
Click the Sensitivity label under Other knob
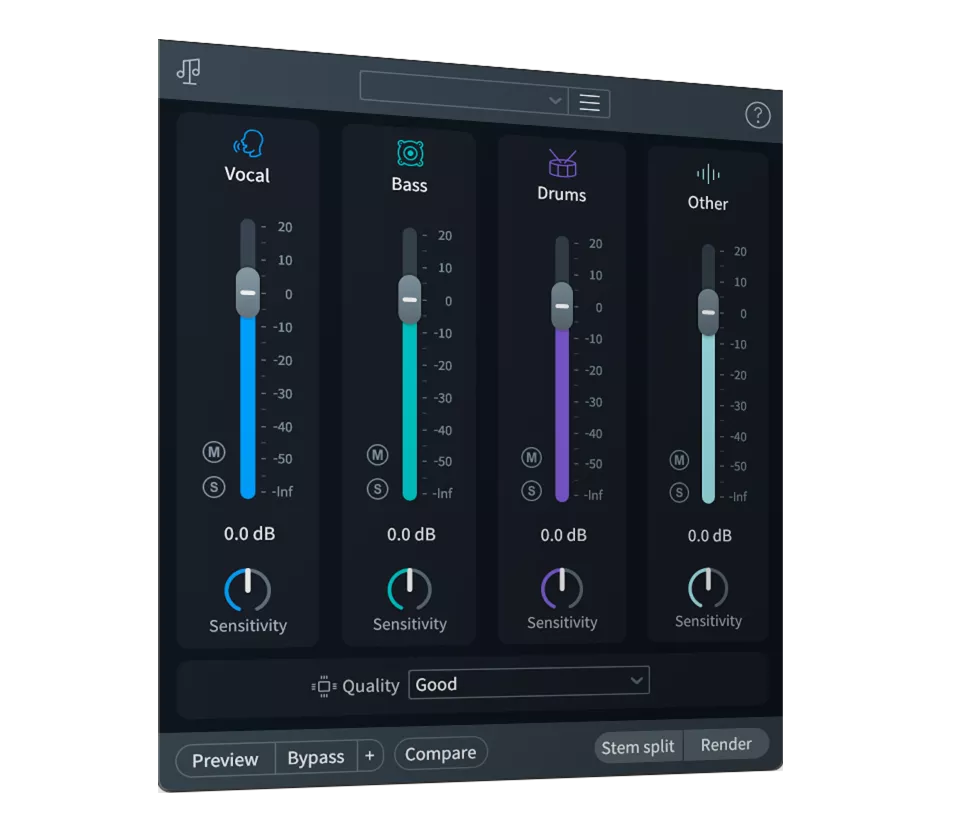click(708, 621)
